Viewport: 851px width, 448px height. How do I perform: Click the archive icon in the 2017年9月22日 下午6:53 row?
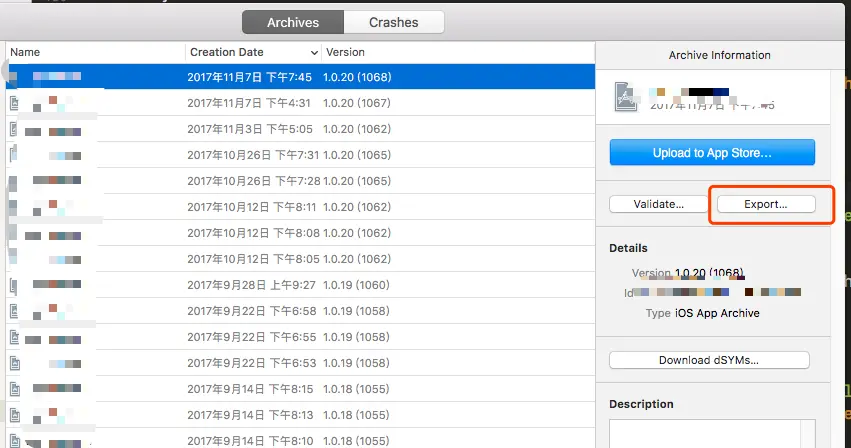tap(15, 363)
